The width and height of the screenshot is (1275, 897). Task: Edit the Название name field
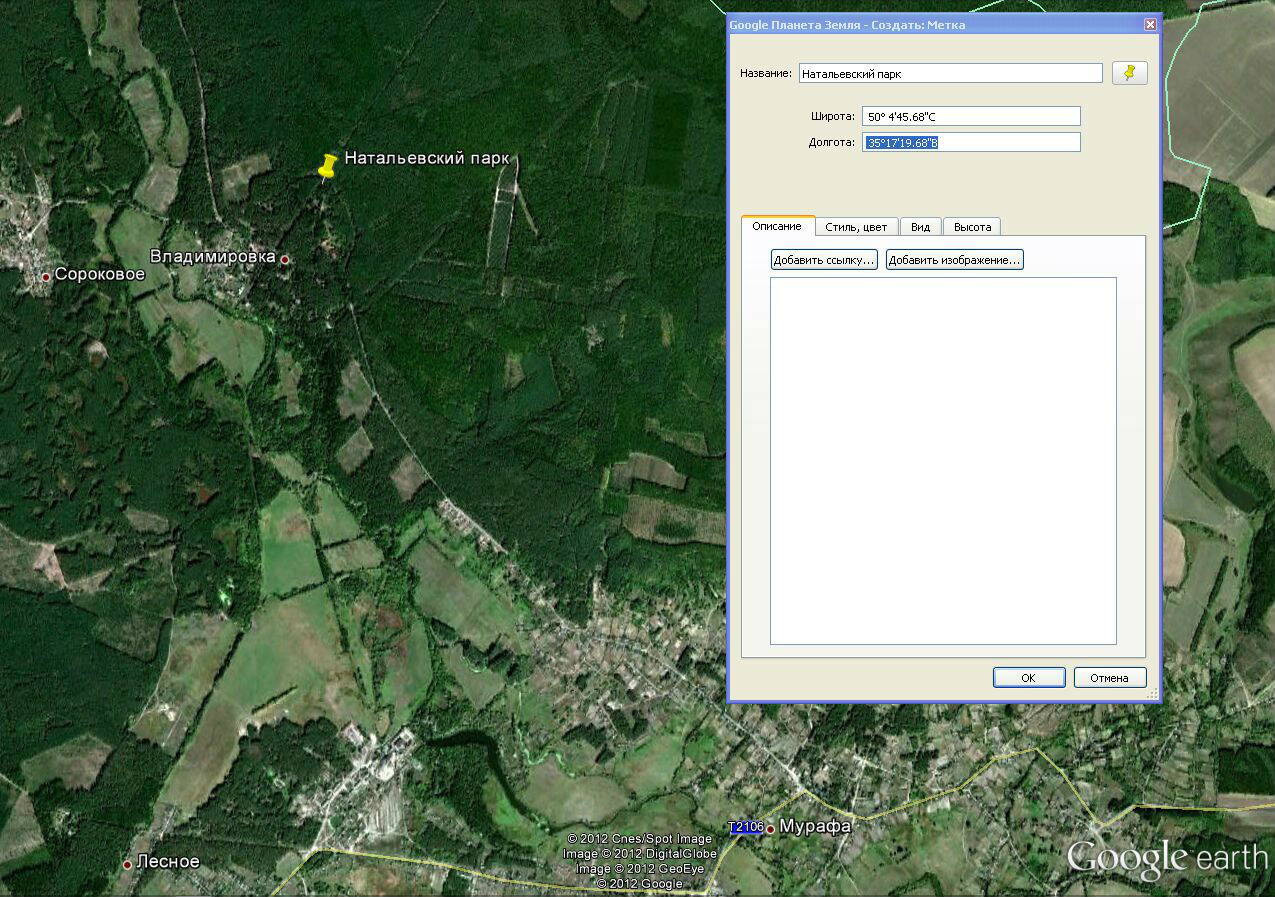point(950,73)
